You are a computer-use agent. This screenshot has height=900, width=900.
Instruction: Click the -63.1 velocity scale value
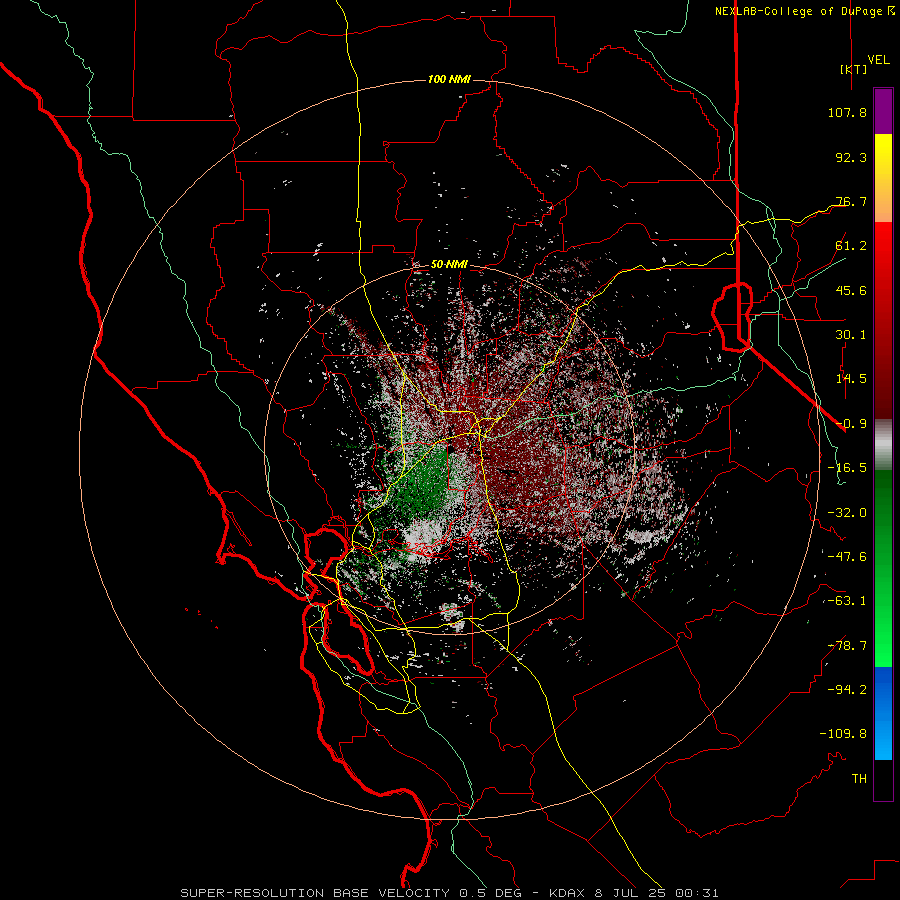coord(847,601)
